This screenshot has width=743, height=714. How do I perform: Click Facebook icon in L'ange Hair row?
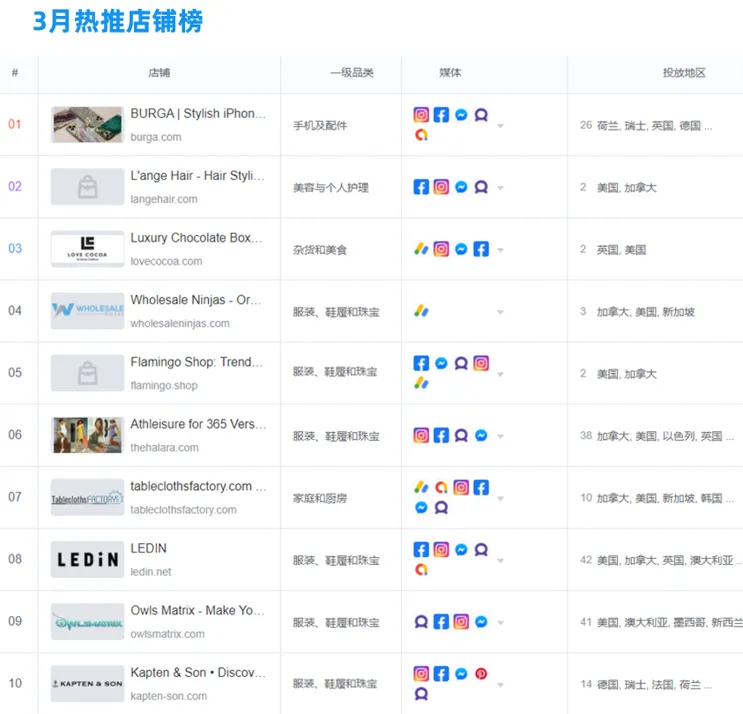tap(421, 187)
